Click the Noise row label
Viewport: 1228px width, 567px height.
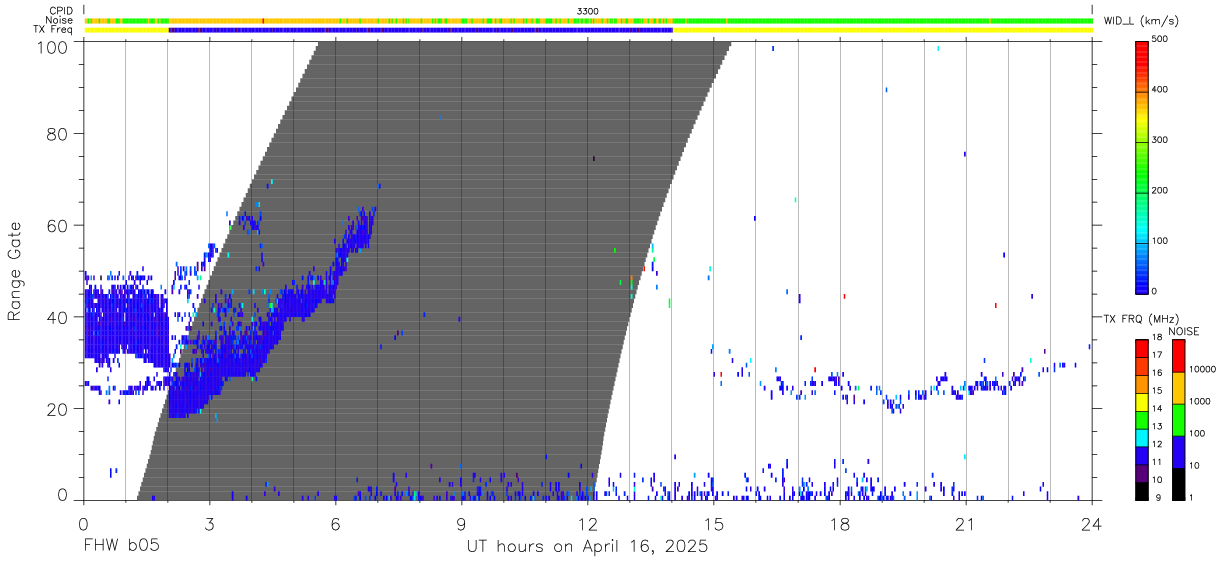[x=59, y=20]
